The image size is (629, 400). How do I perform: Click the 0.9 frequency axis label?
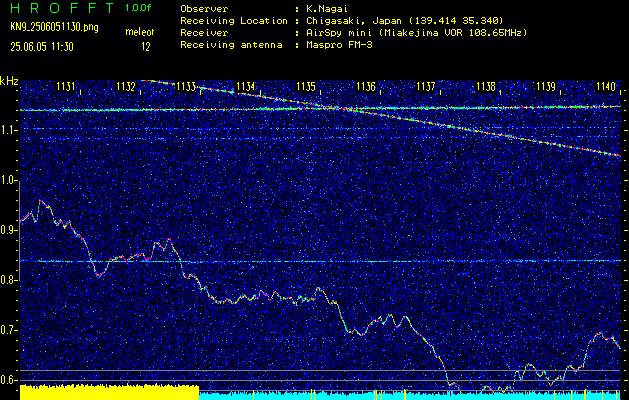click(x=9, y=230)
